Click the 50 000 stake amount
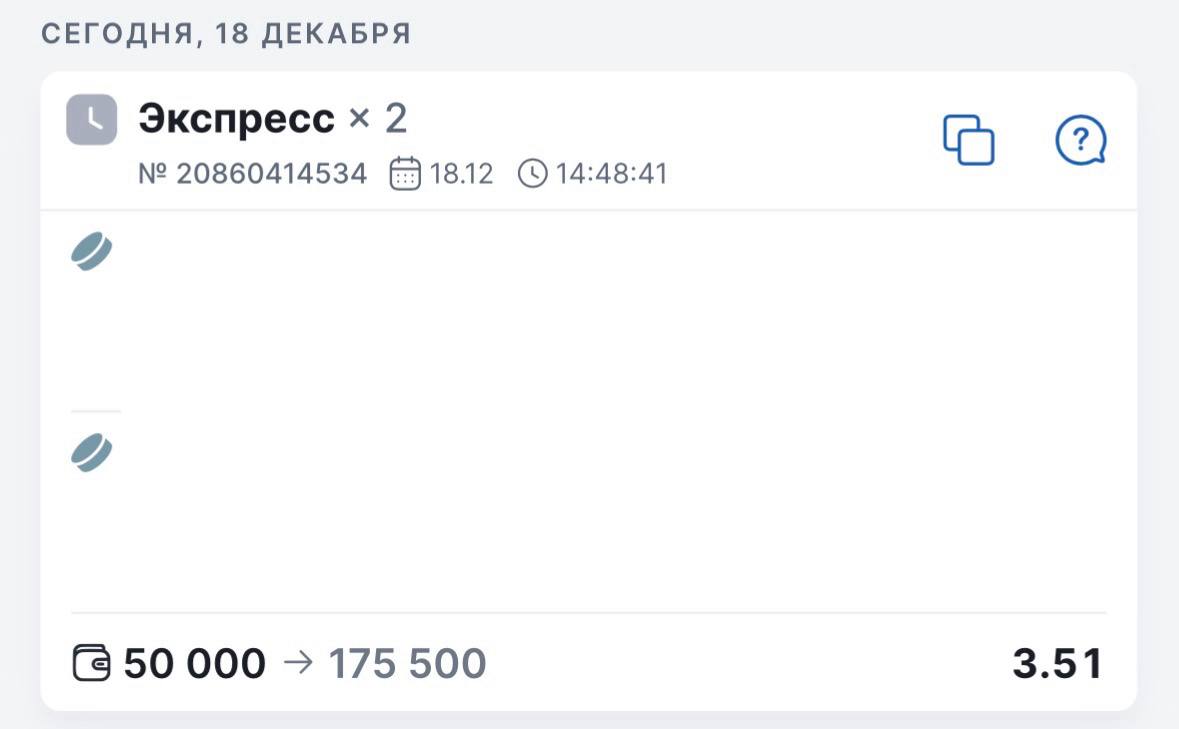 point(195,664)
